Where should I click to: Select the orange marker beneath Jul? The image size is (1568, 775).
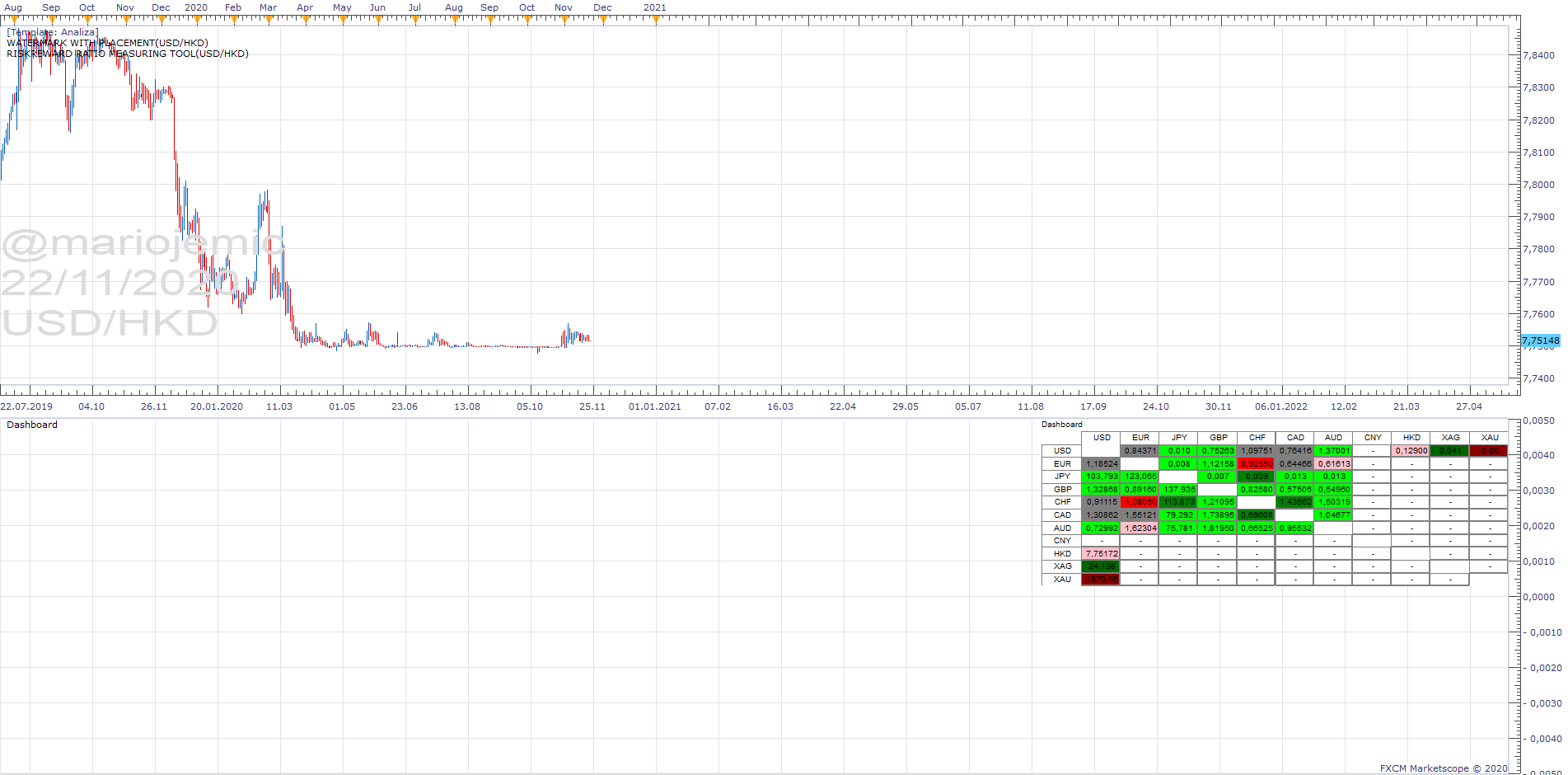(415, 20)
